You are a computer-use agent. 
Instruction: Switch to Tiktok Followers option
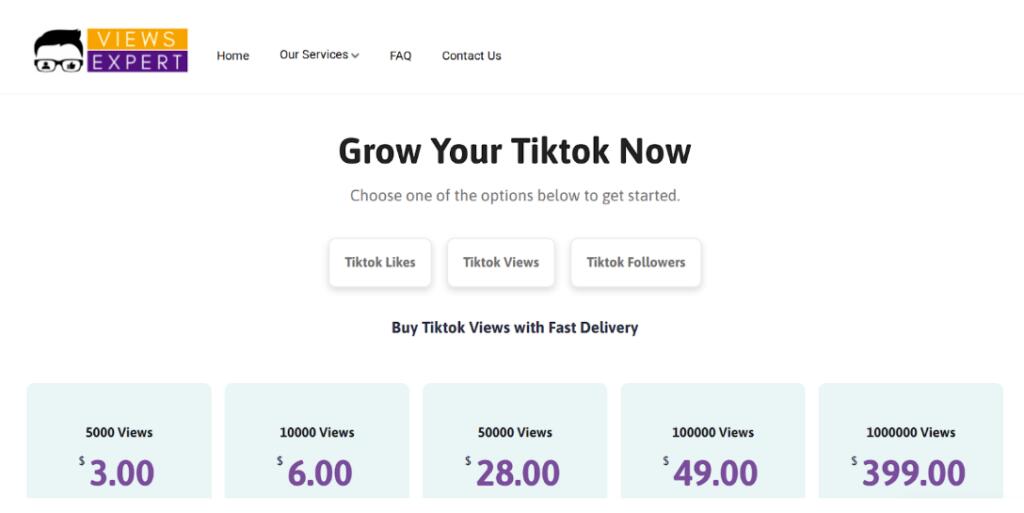636,262
